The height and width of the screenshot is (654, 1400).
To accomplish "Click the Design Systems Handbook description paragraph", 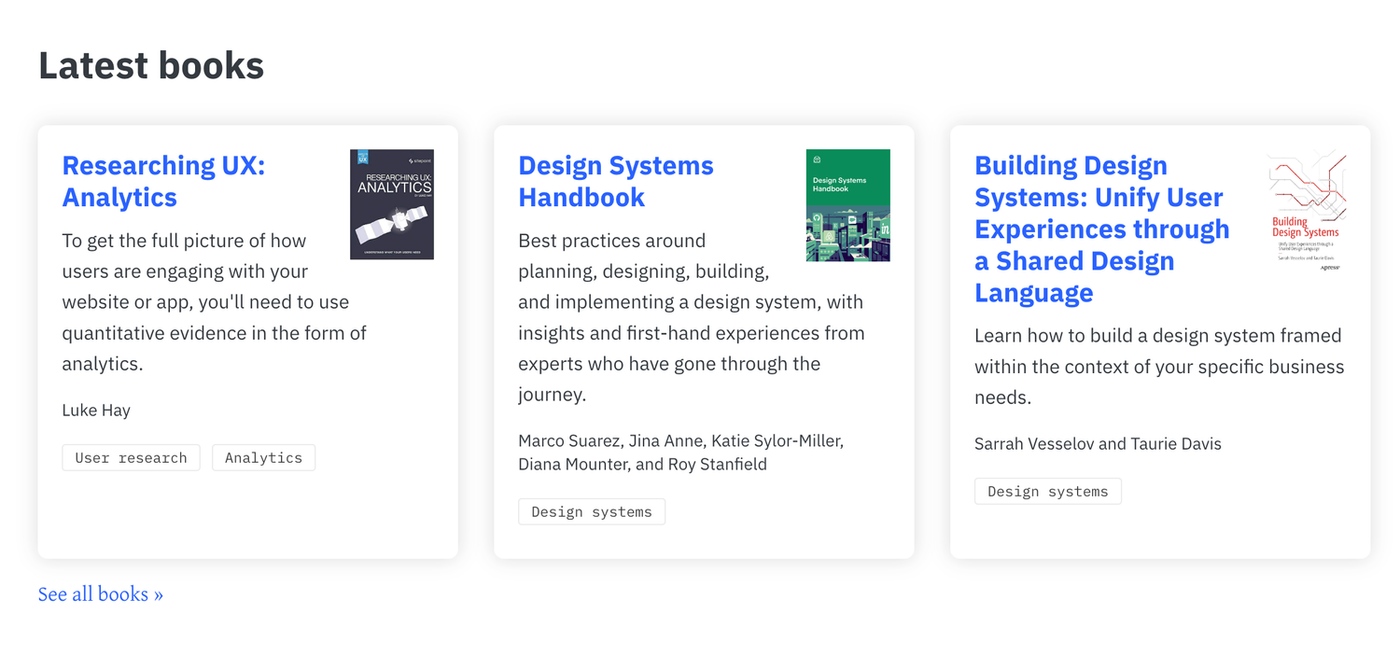I will [690, 333].
